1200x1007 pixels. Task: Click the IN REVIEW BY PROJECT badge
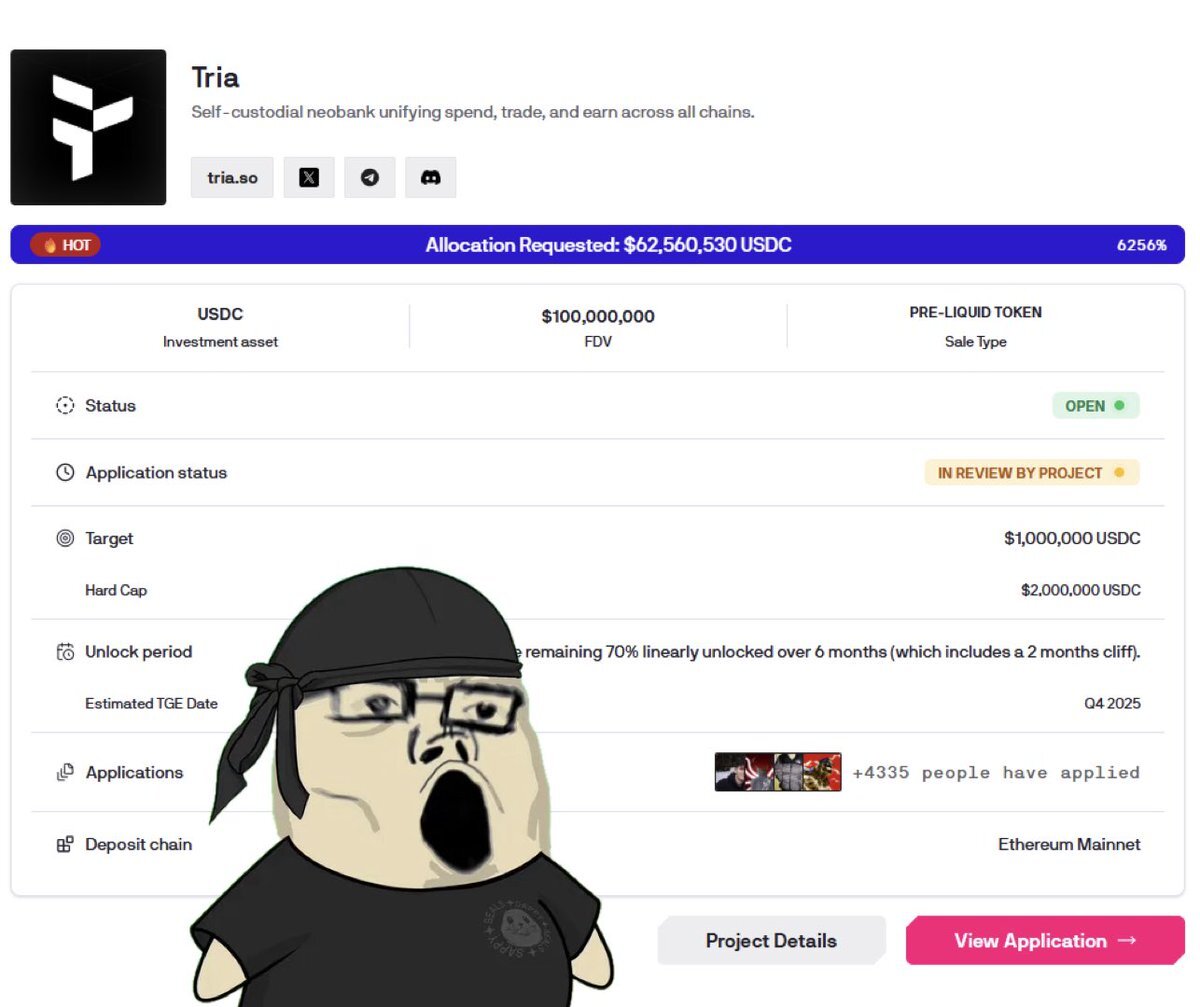pos(1032,473)
